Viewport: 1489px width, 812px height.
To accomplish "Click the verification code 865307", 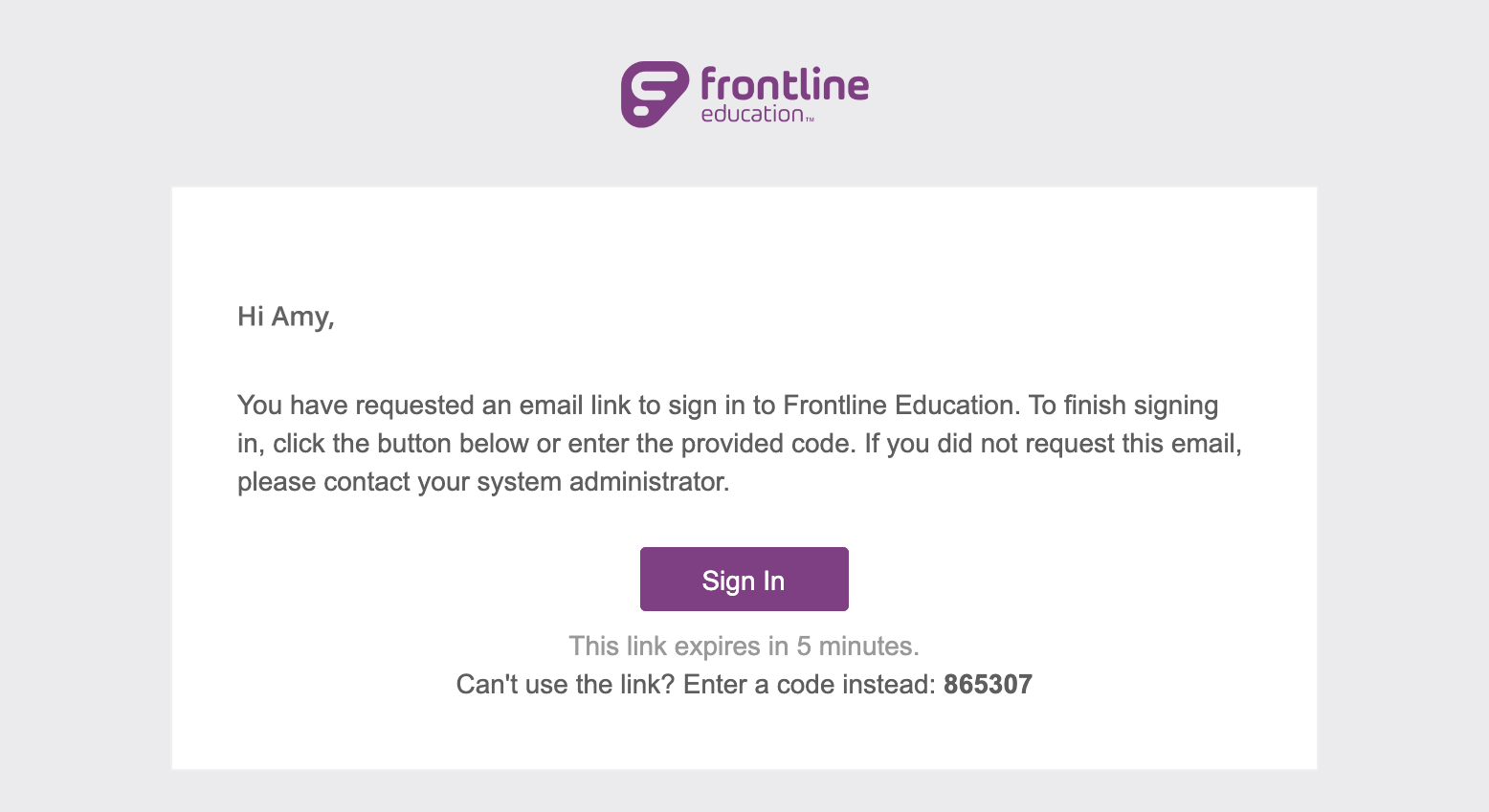I will (988, 684).
